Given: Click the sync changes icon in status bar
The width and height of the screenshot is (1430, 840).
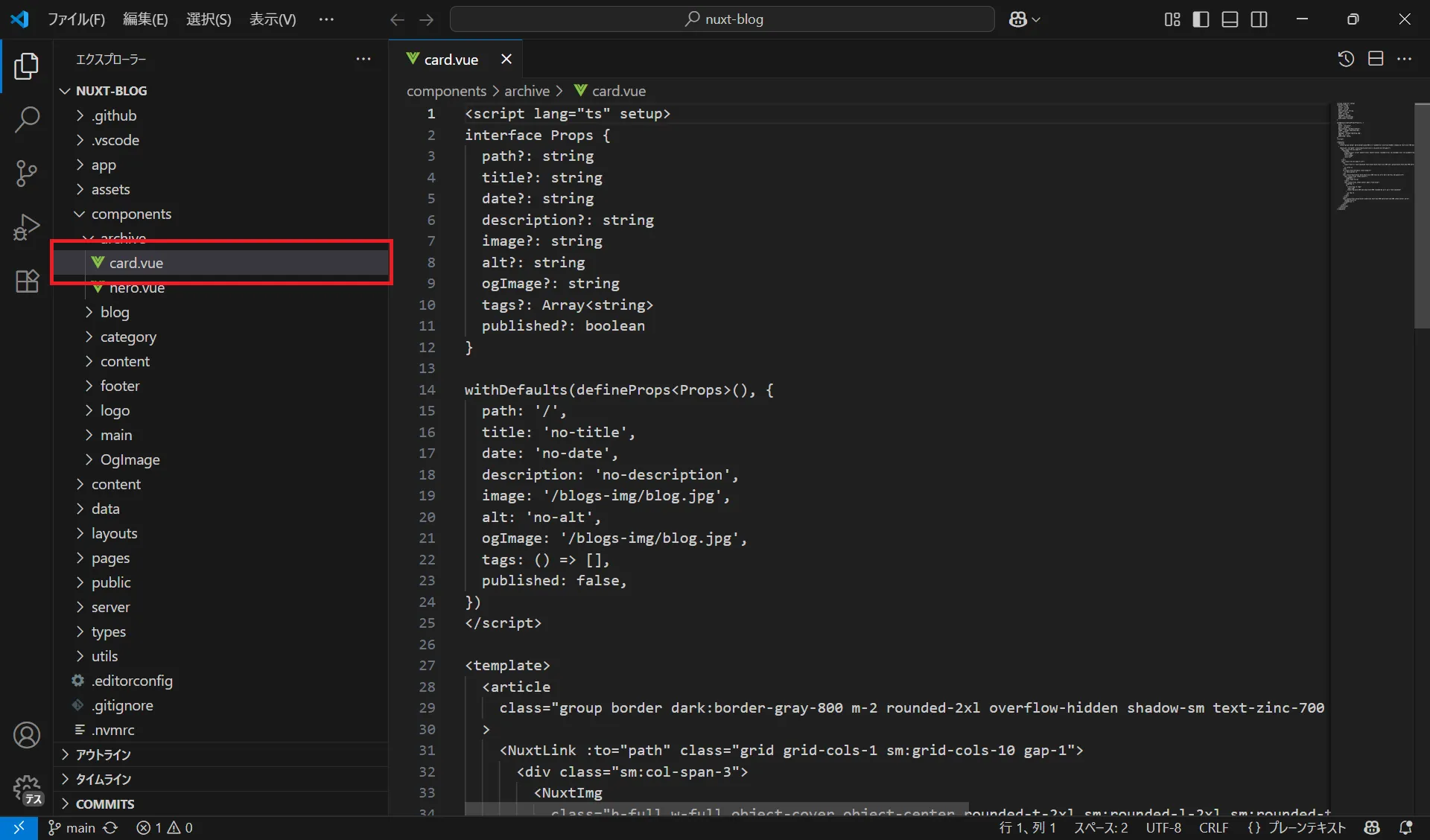Looking at the screenshot, I should [x=110, y=827].
